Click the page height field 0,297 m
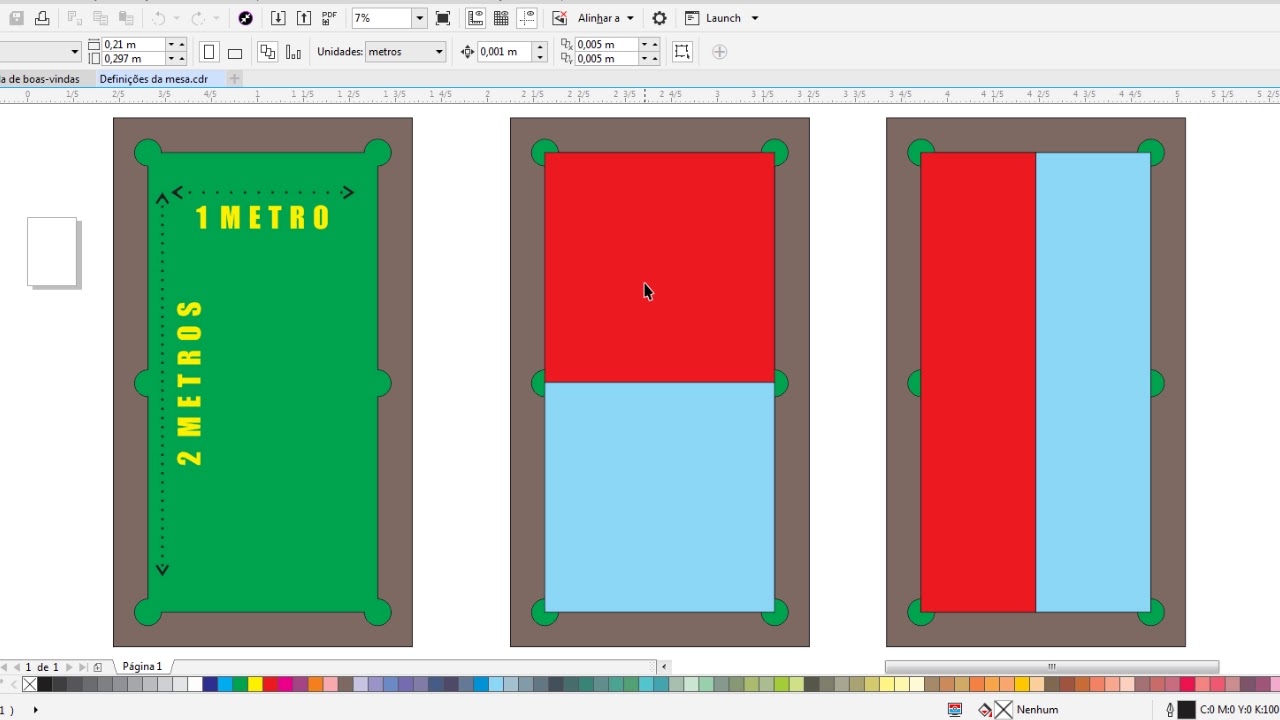 click(x=134, y=59)
